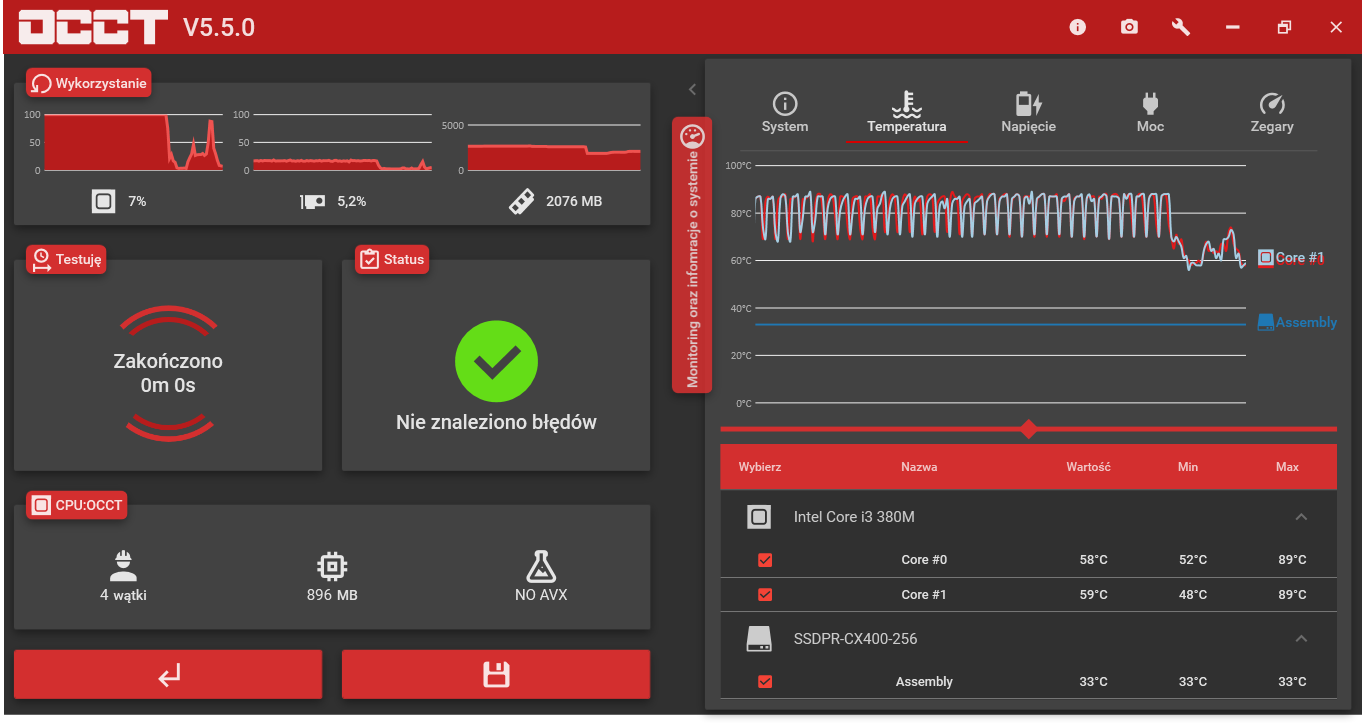This screenshot has width=1366, height=728.
Task: Take a screenshot with camera icon
Action: pos(1129,27)
